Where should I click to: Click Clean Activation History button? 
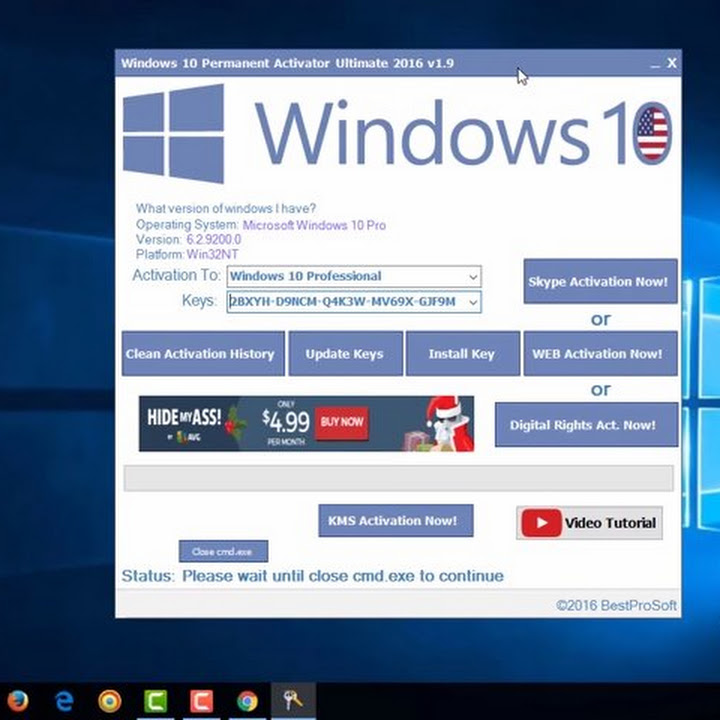coord(203,354)
